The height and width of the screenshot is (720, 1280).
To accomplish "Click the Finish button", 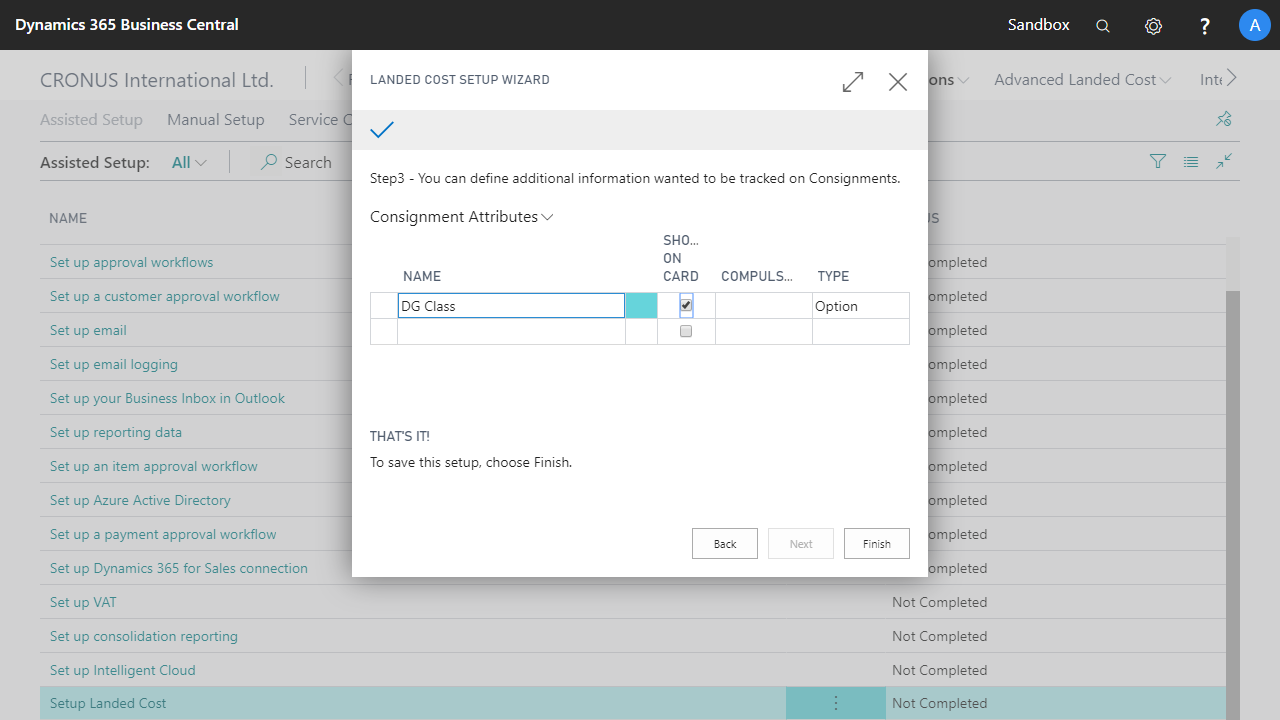I will tap(877, 544).
